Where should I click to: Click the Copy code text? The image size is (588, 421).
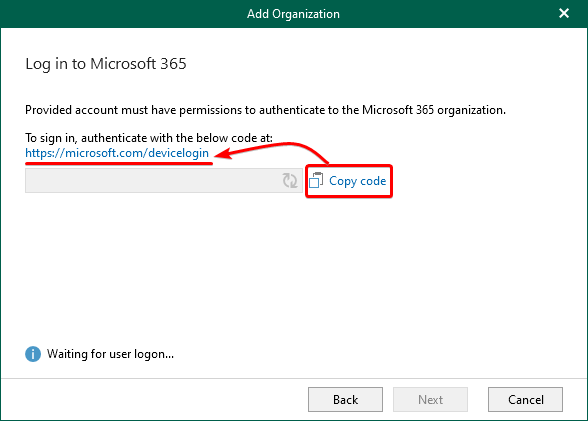357,181
